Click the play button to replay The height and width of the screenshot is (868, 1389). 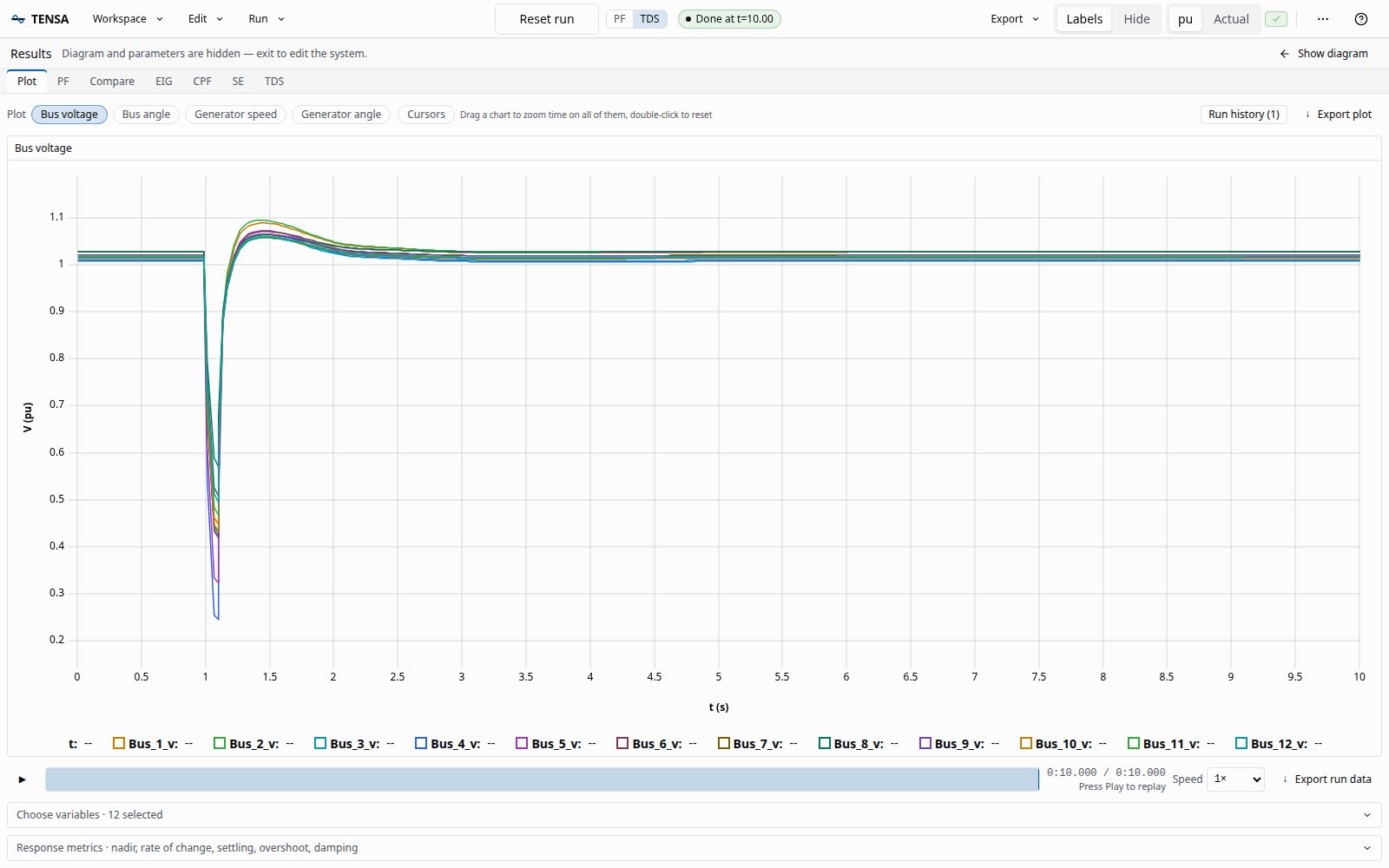click(x=23, y=779)
